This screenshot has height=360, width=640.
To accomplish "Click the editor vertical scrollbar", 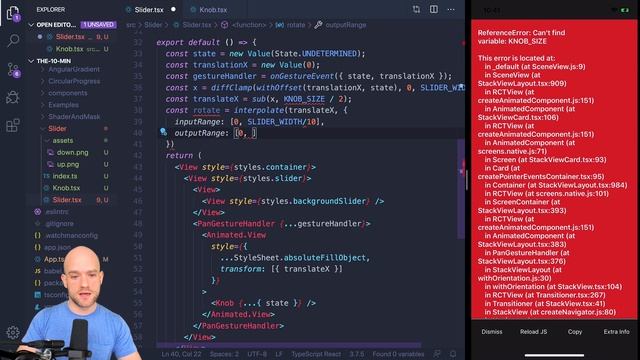I will [461, 189].
